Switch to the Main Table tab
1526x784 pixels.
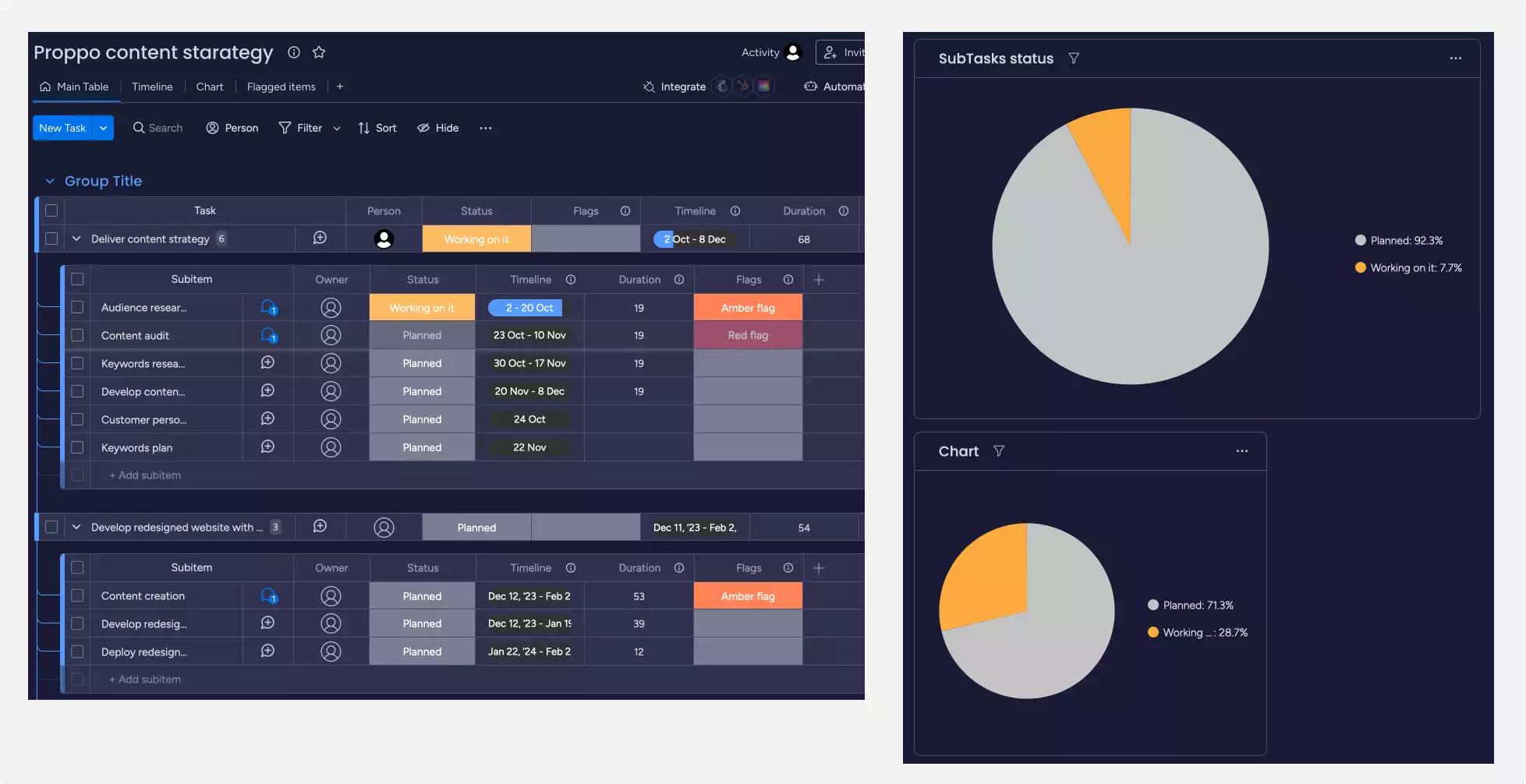click(74, 87)
